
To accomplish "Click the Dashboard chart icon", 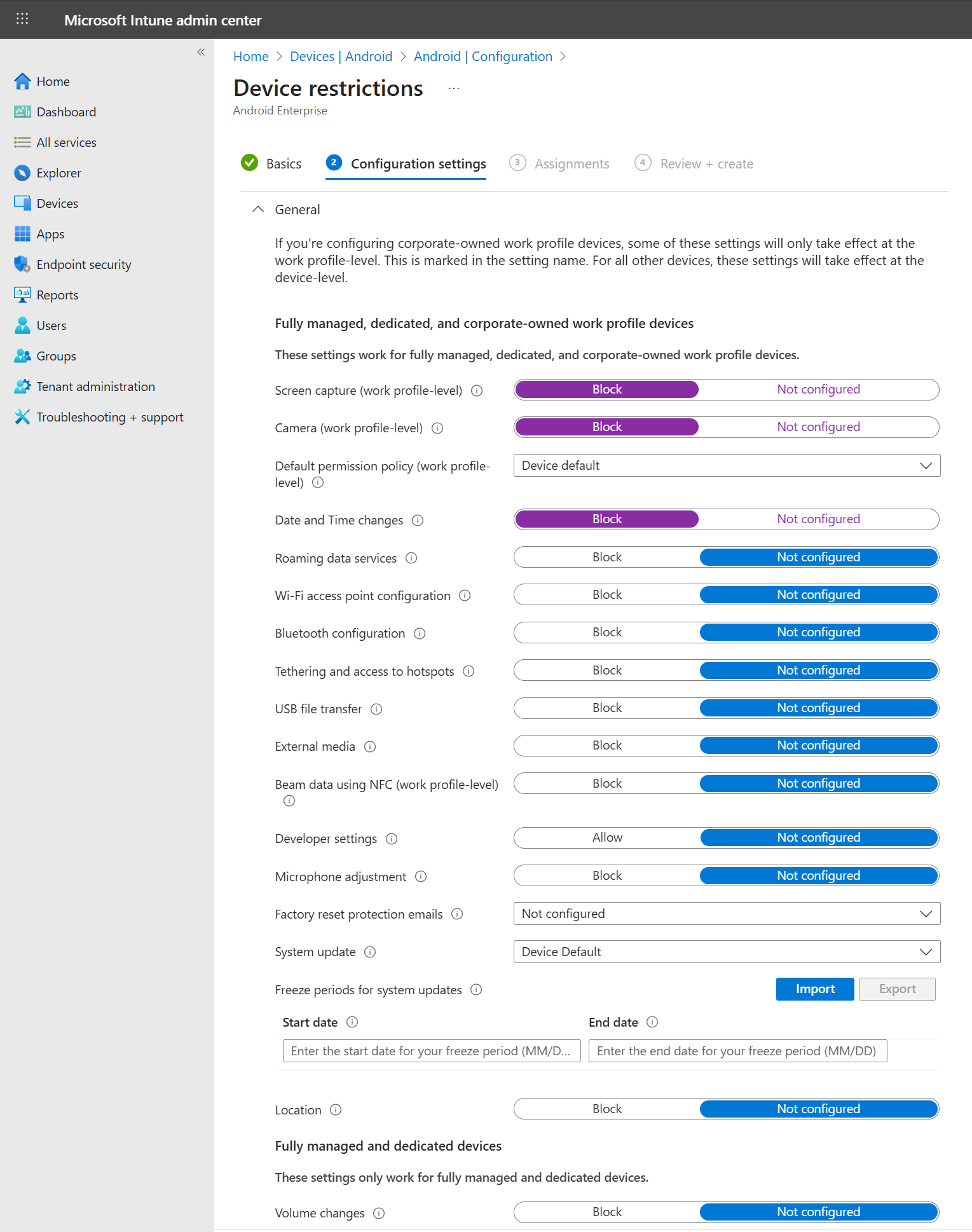I will (22, 112).
